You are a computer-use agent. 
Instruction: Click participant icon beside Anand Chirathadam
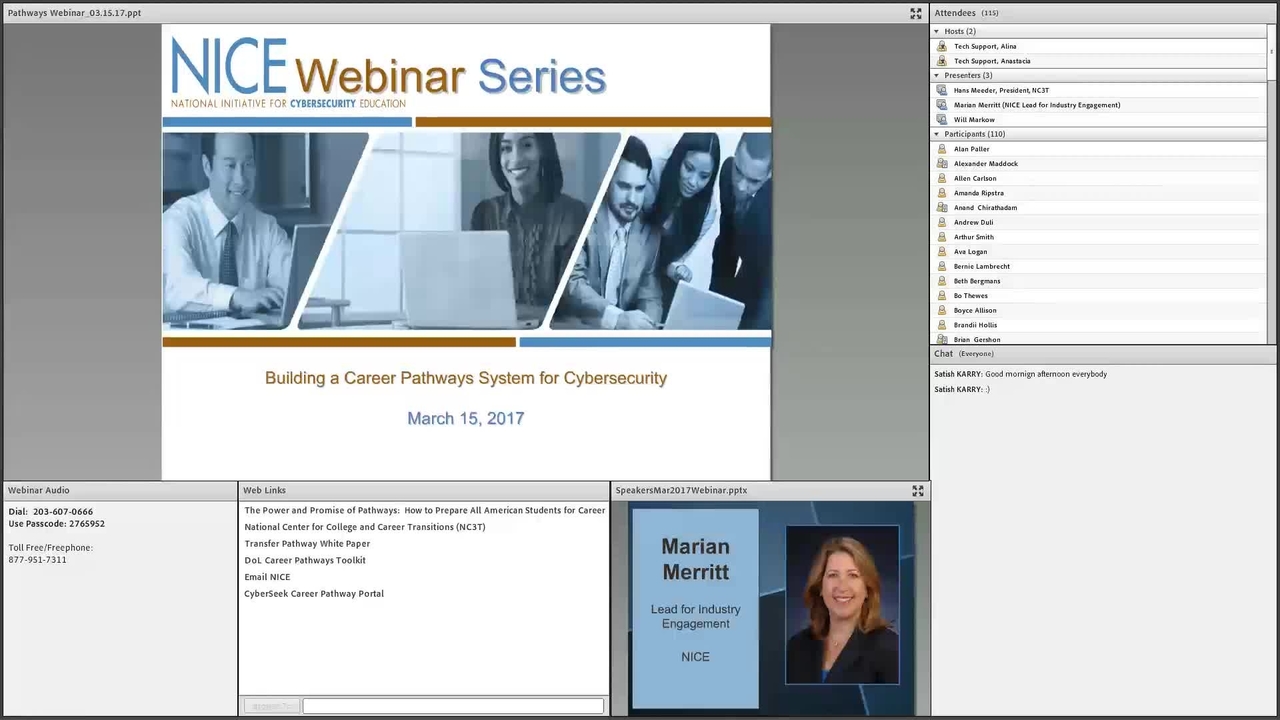click(941, 208)
